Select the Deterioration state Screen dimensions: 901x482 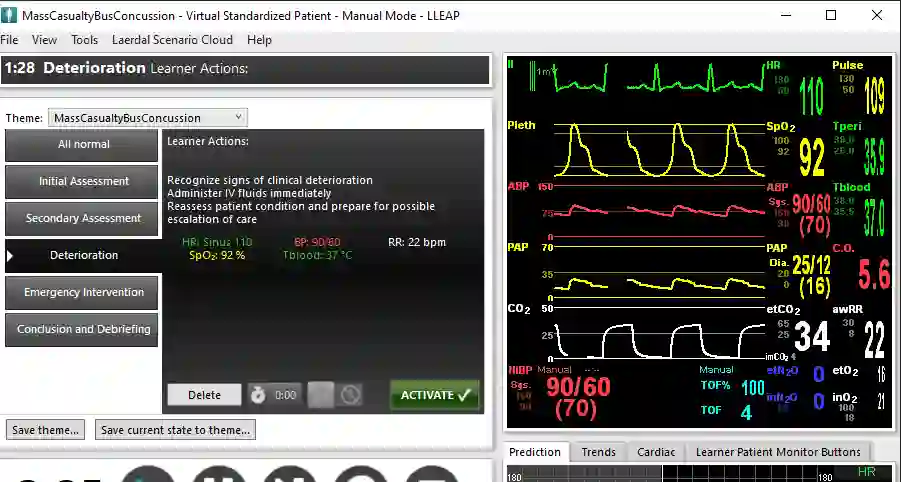(82, 255)
